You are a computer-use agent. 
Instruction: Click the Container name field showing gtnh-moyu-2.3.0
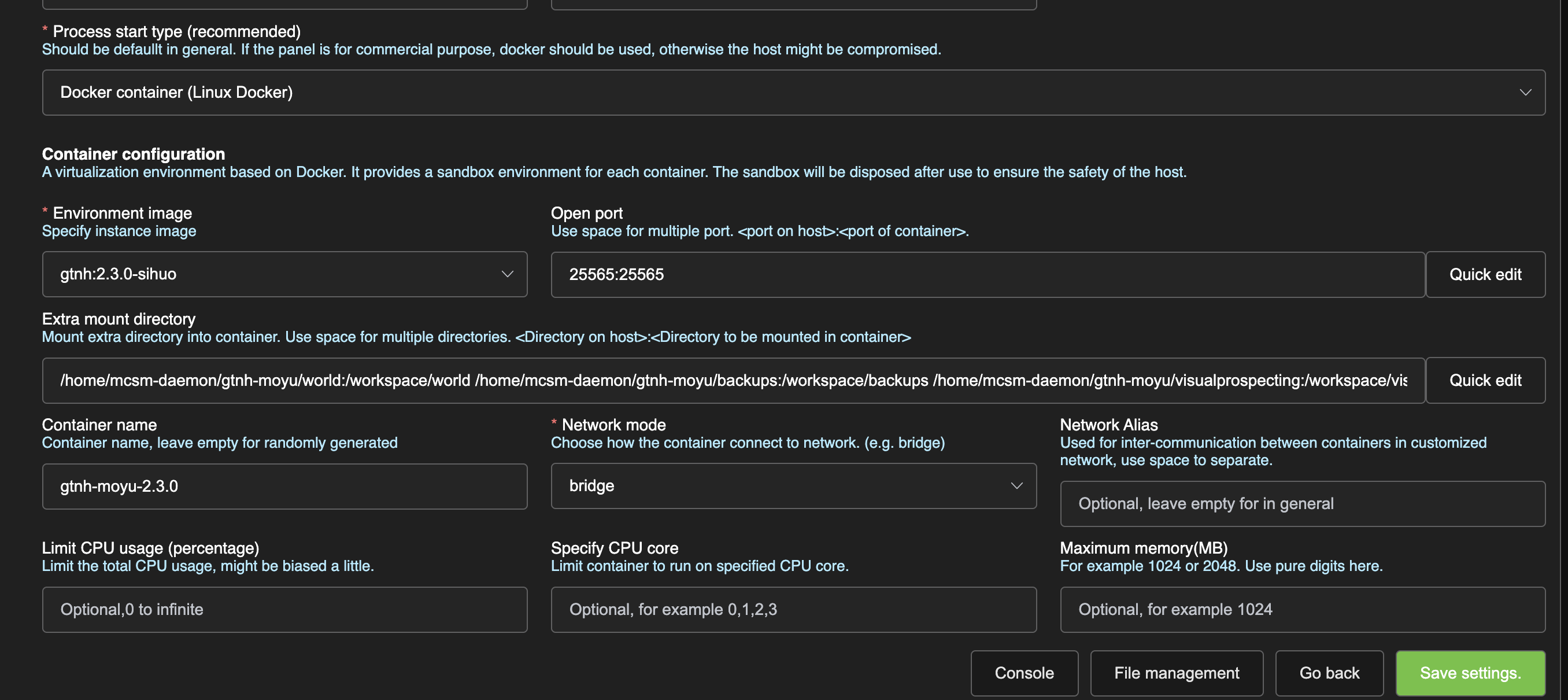[x=284, y=486]
